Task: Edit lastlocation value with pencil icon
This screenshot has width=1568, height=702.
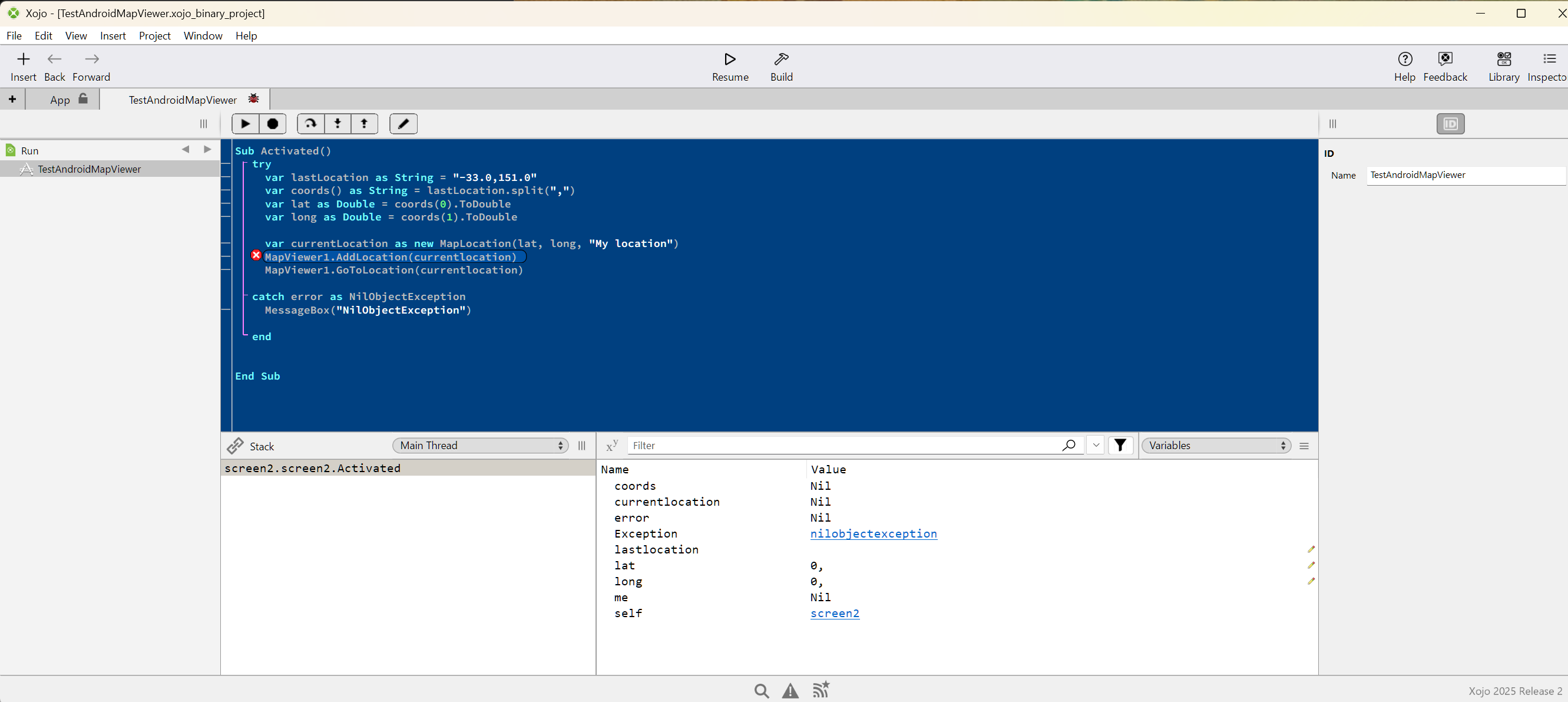Action: point(1311,549)
